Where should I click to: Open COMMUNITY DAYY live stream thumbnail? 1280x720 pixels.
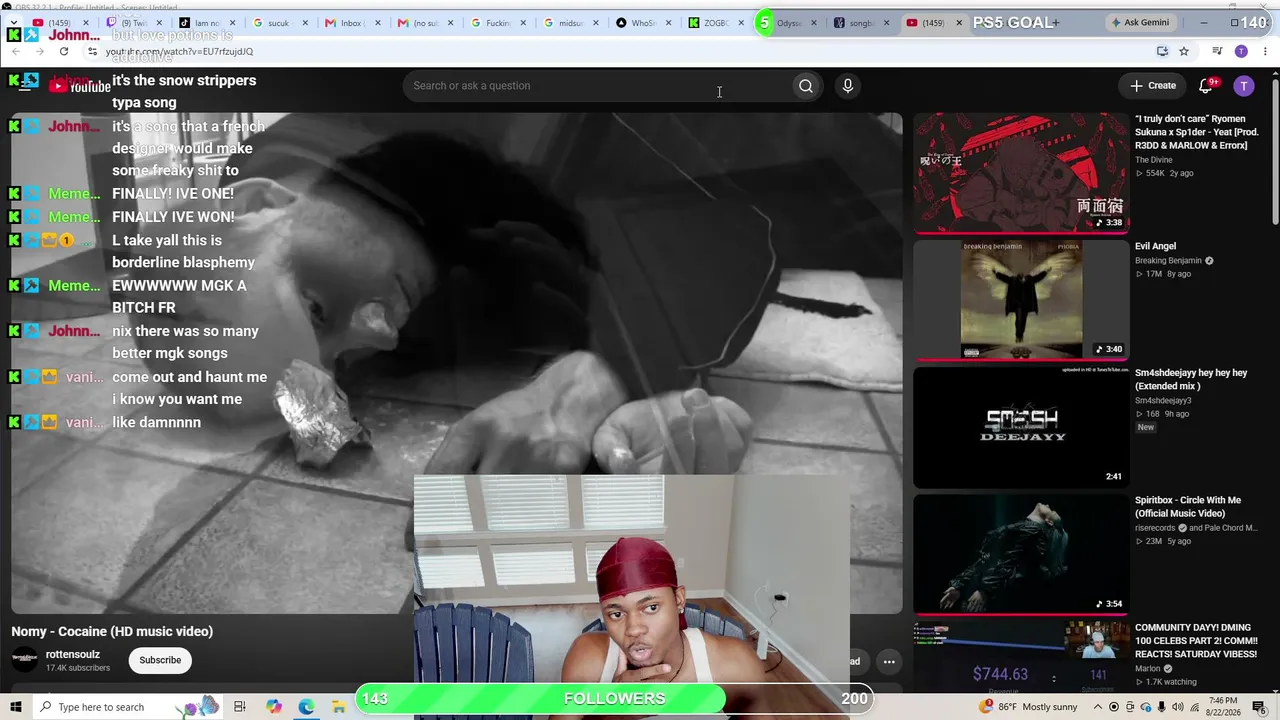(x=1020, y=655)
